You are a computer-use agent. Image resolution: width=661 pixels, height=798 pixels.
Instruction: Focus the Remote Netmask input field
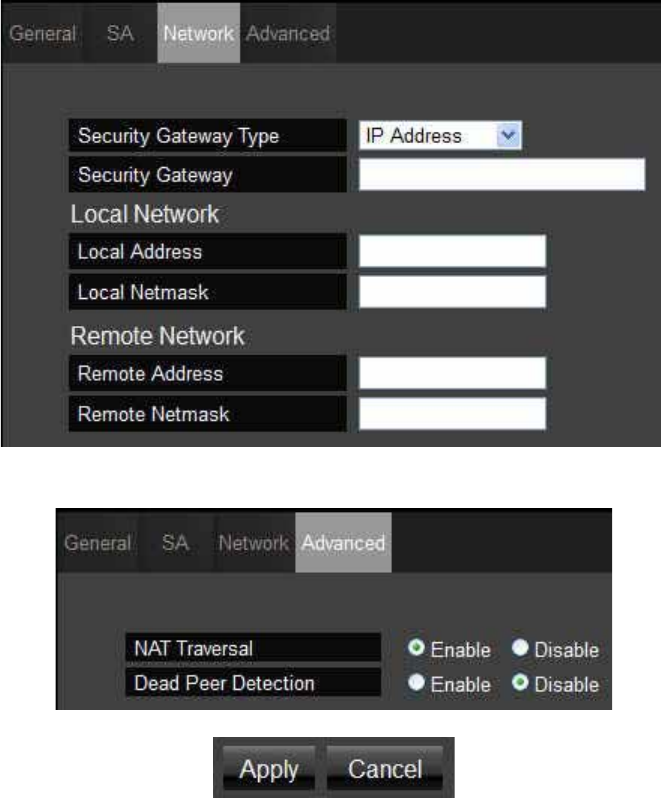coord(452,414)
